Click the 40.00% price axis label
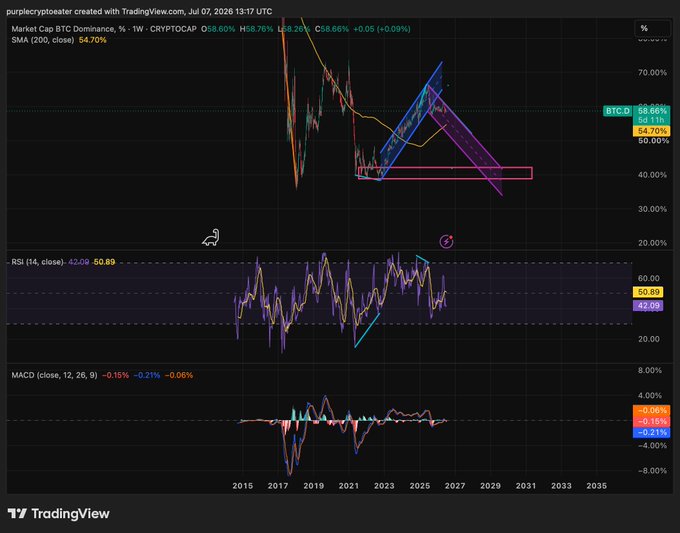The height and width of the screenshot is (533, 680). 652,175
